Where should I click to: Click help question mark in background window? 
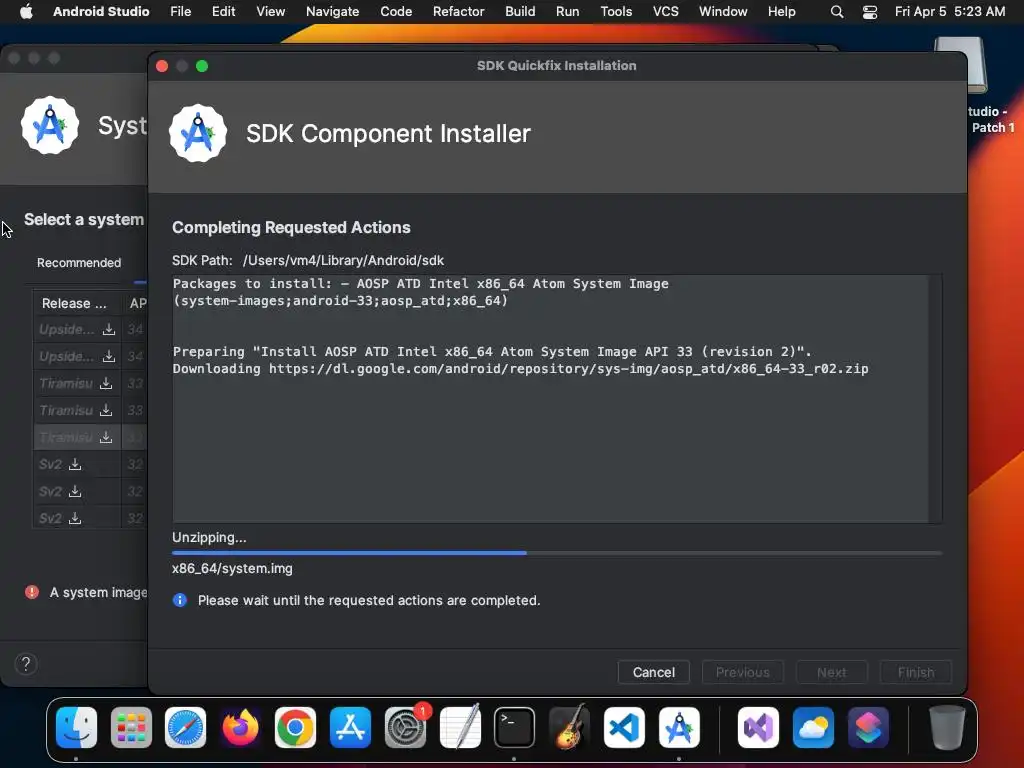tap(25, 664)
